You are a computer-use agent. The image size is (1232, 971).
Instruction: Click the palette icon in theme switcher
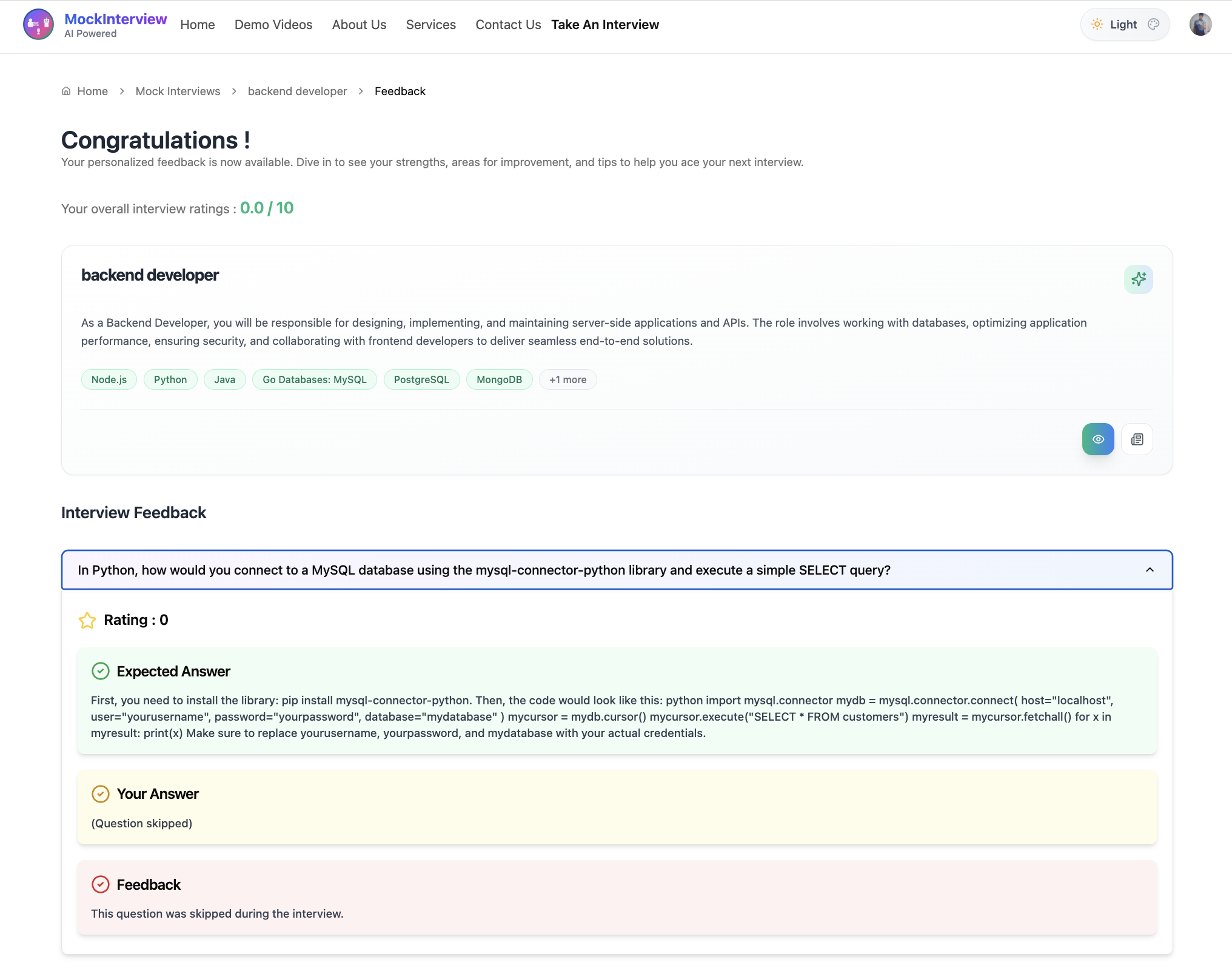point(1153,24)
